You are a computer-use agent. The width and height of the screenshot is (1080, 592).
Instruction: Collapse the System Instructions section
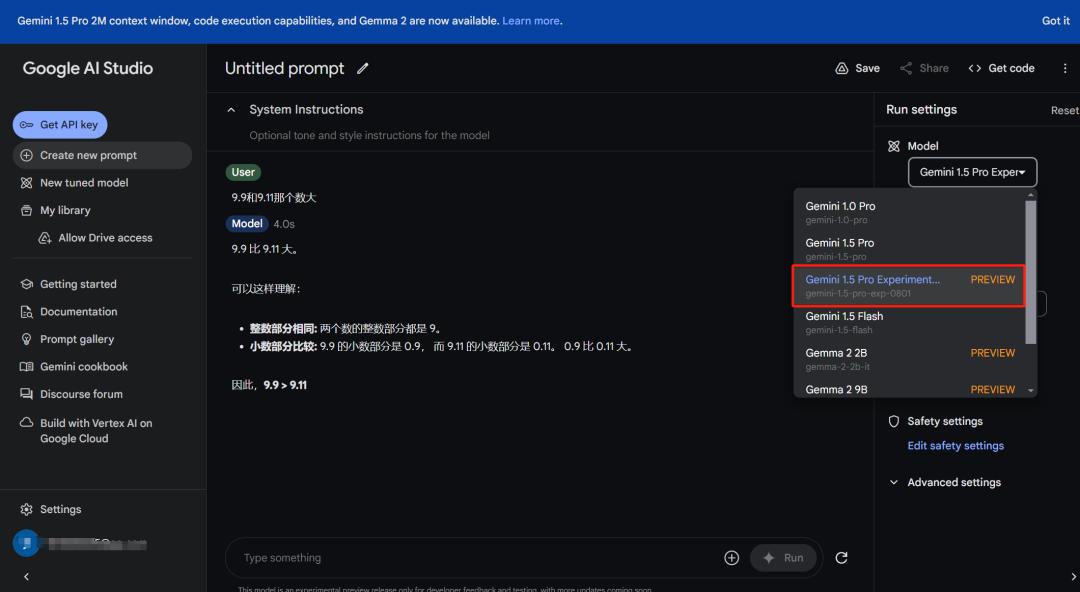[231, 108]
